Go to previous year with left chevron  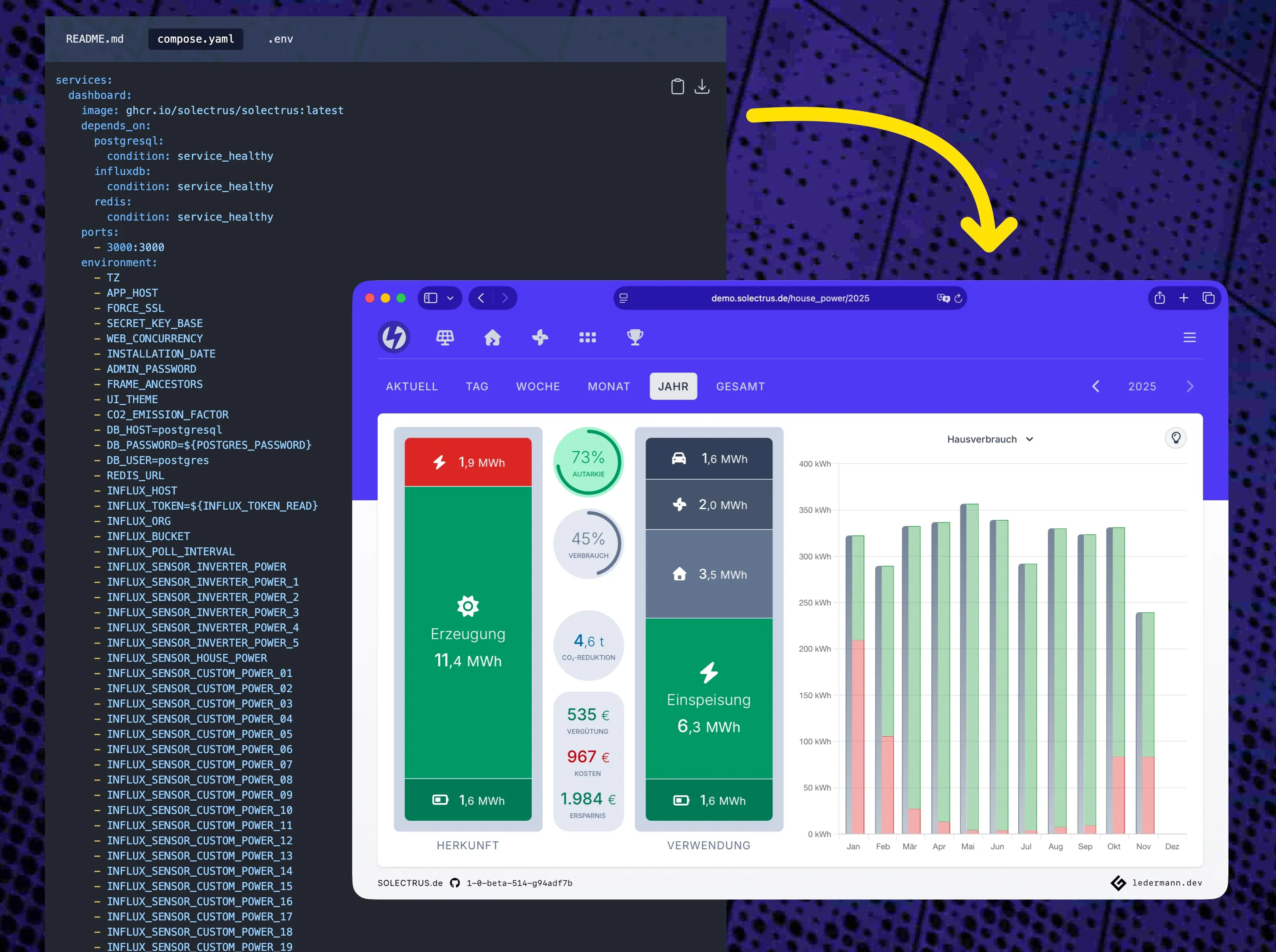coord(1095,386)
